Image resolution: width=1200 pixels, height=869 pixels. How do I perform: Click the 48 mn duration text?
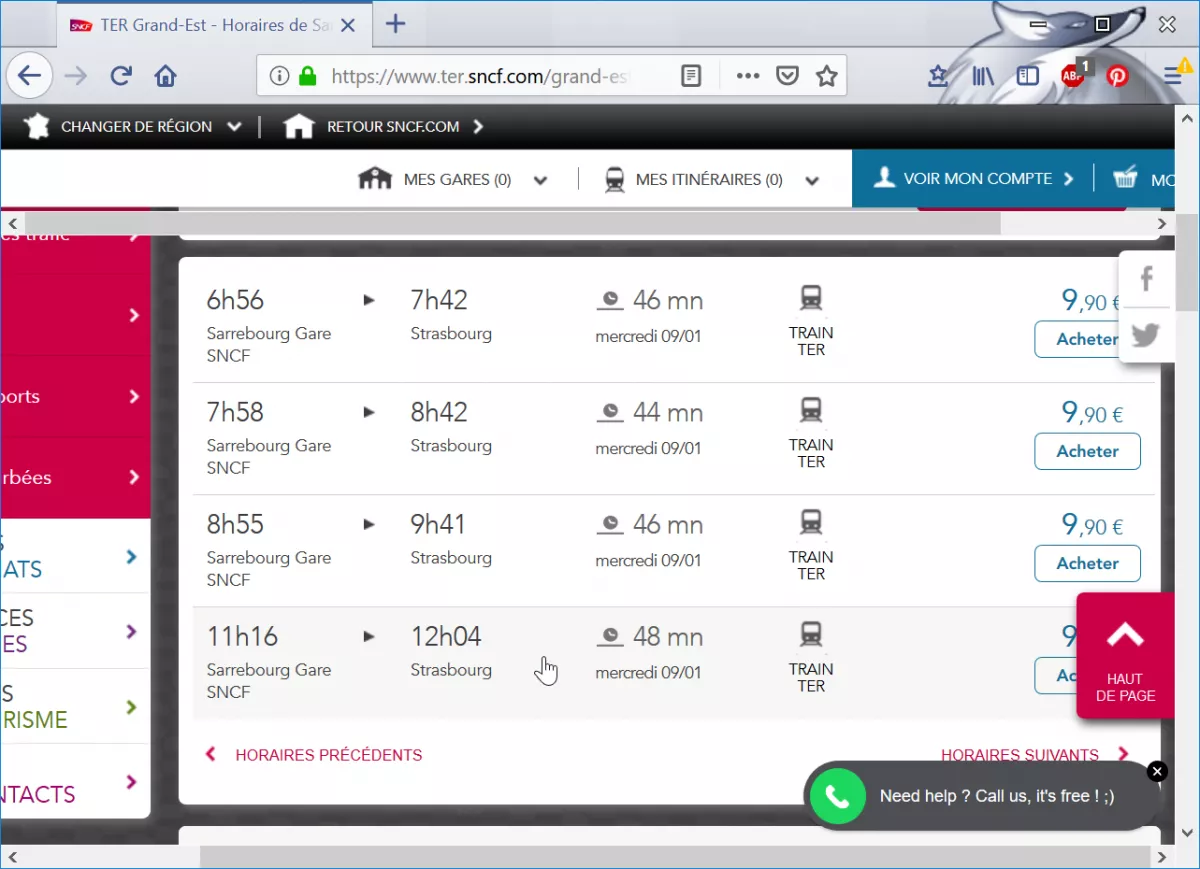point(667,636)
